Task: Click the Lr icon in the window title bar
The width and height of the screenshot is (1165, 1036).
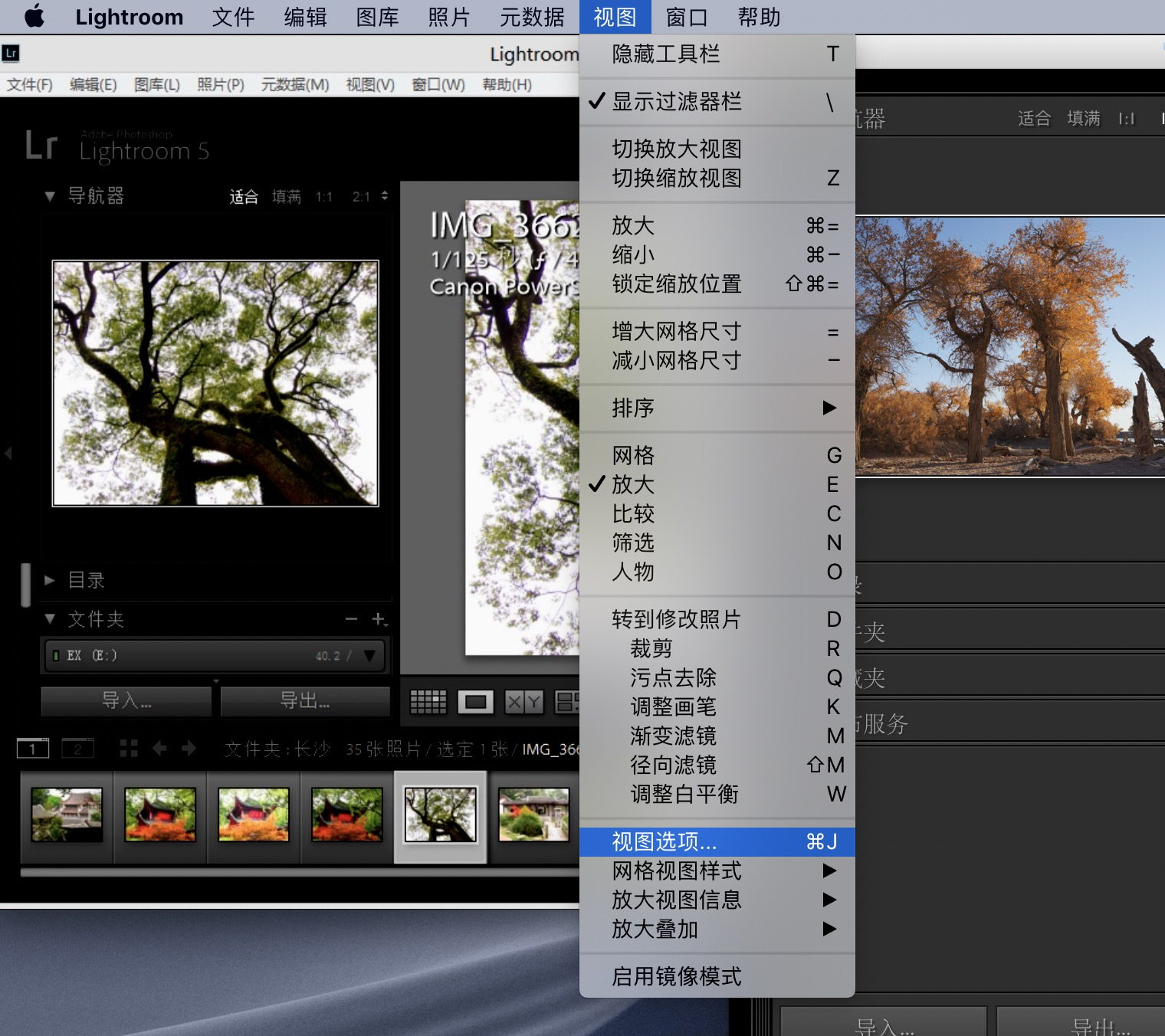Action: [11, 53]
